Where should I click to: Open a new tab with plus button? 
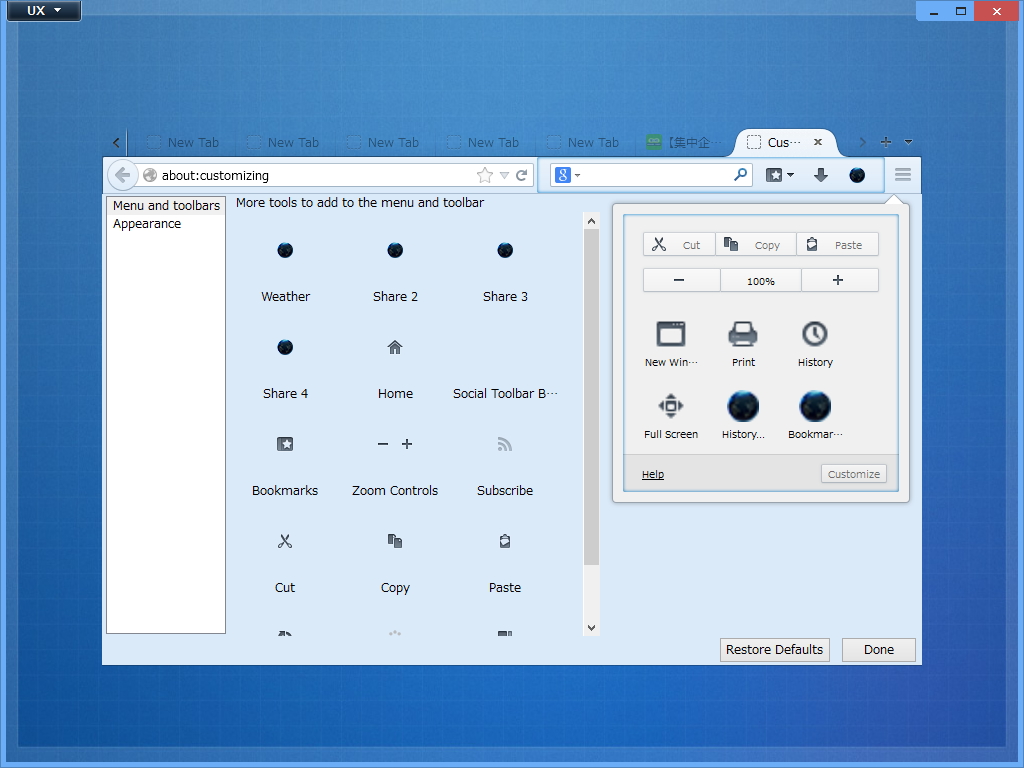pyautogui.click(x=886, y=142)
